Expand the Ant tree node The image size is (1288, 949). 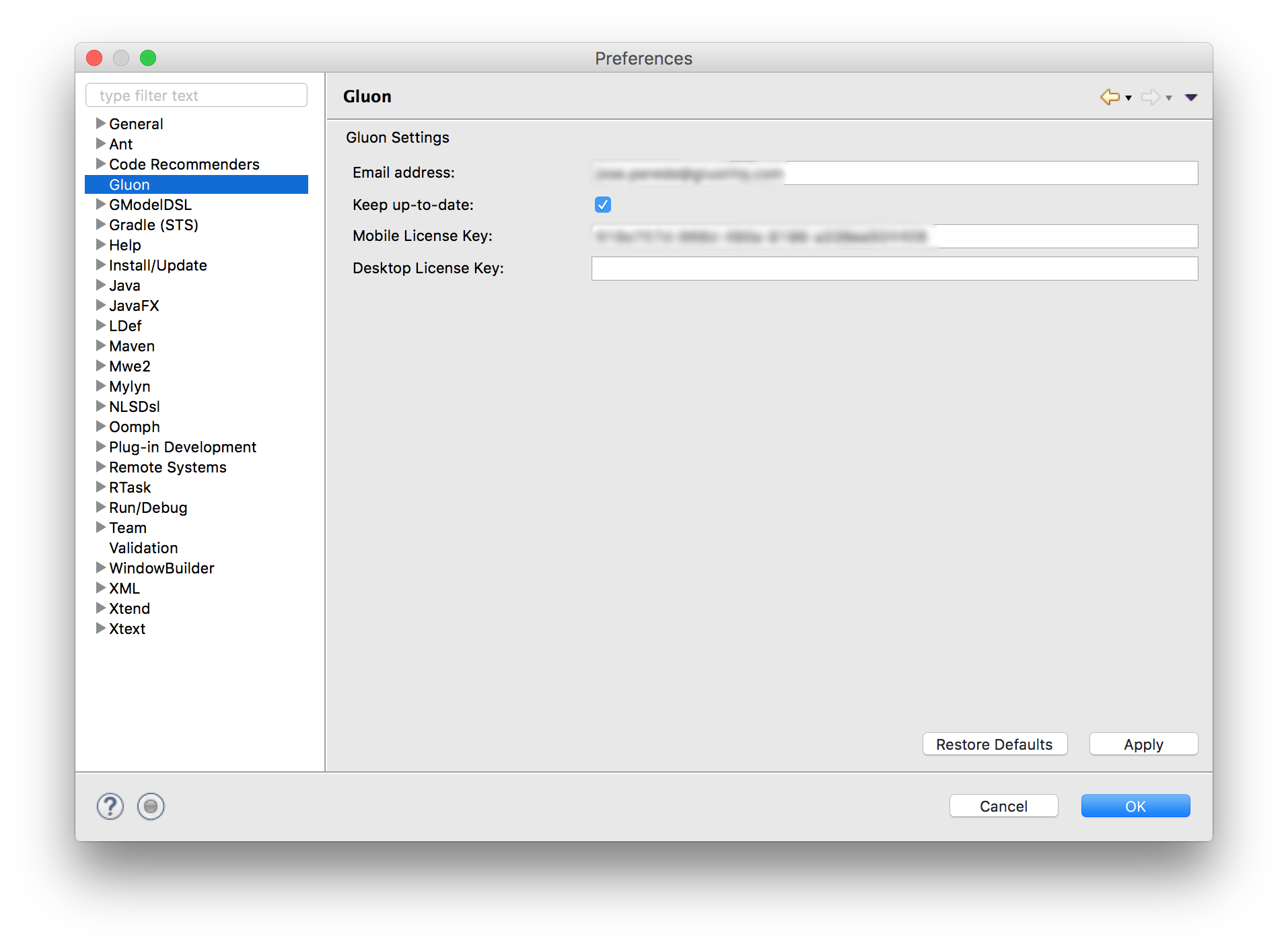[x=101, y=143]
